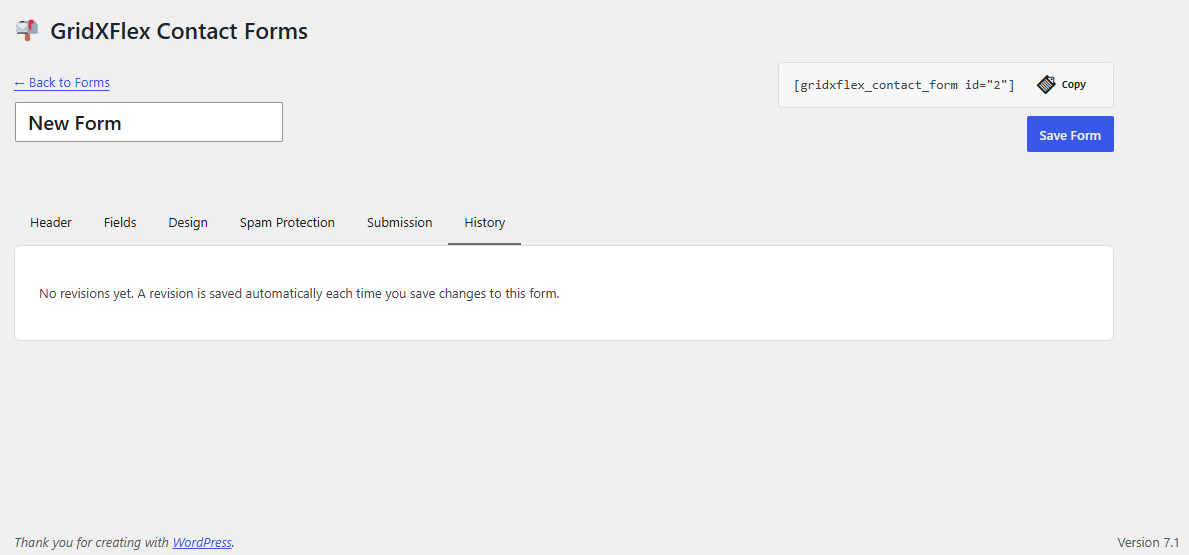Save the form with the Save Form button

[1070, 134]
